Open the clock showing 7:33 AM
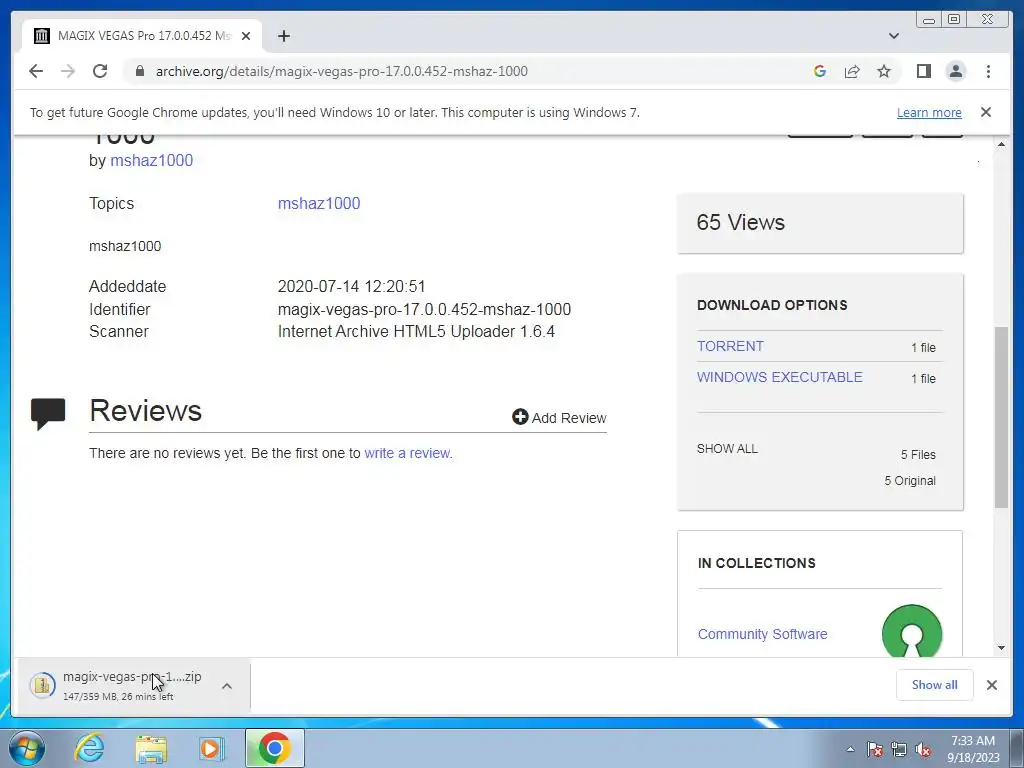The image size is (1024, 768). pos(973,748)
